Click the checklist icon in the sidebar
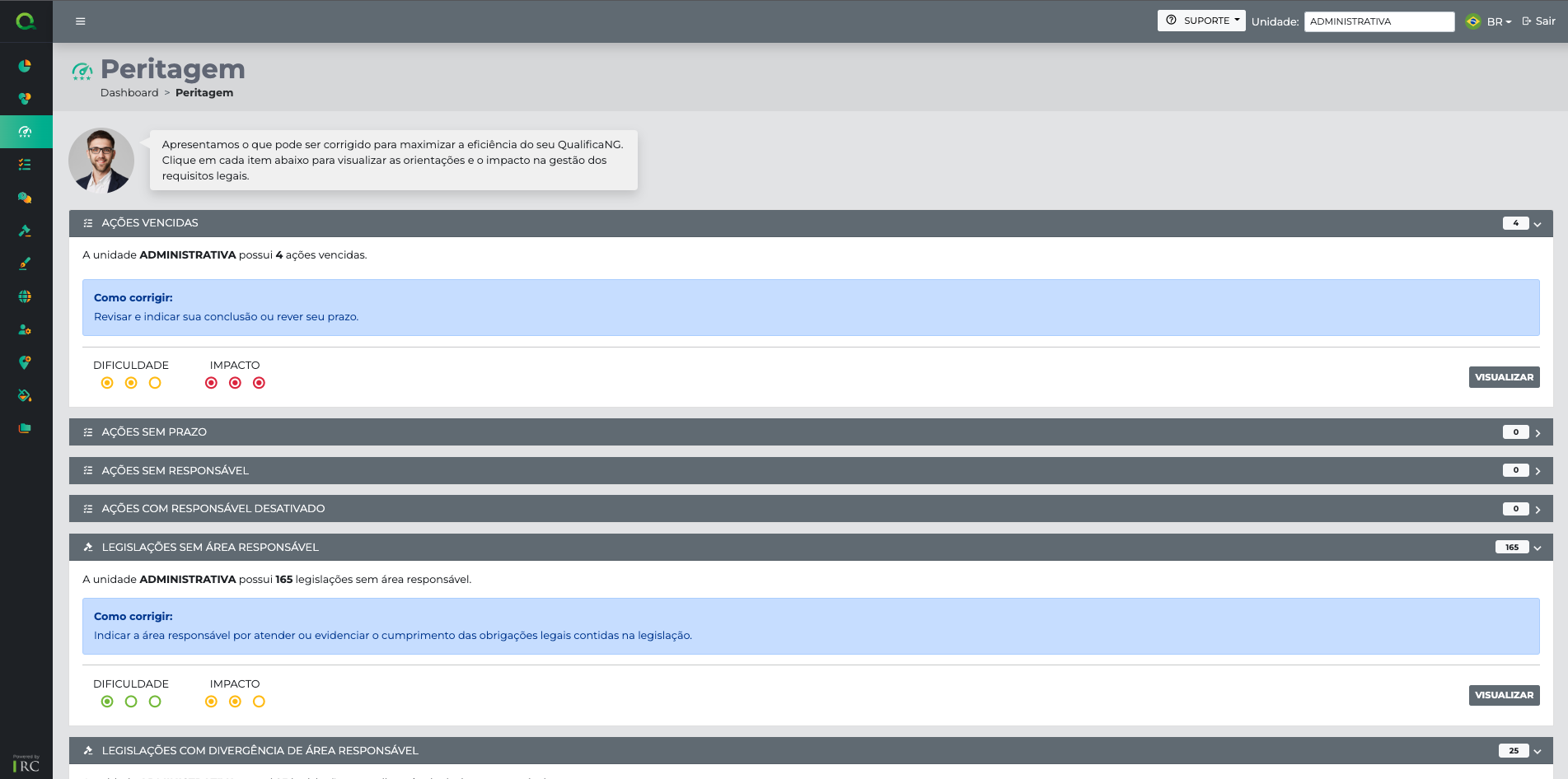The height and width of the screenshot is (779, 1568). (x=25, y=165)
